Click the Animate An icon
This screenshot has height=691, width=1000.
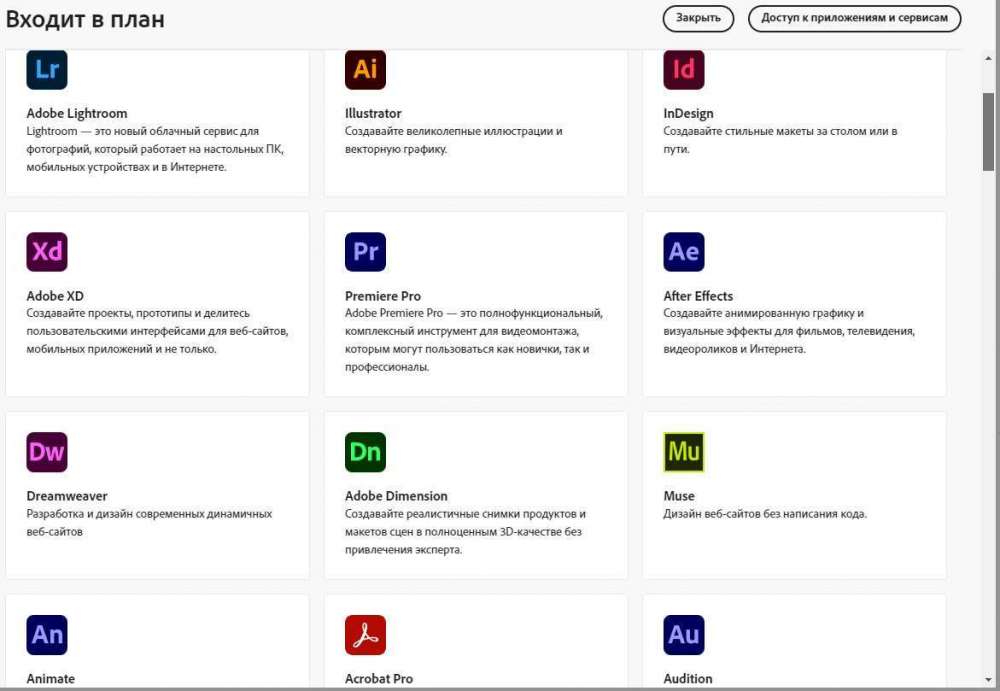[x=46, y=635]
